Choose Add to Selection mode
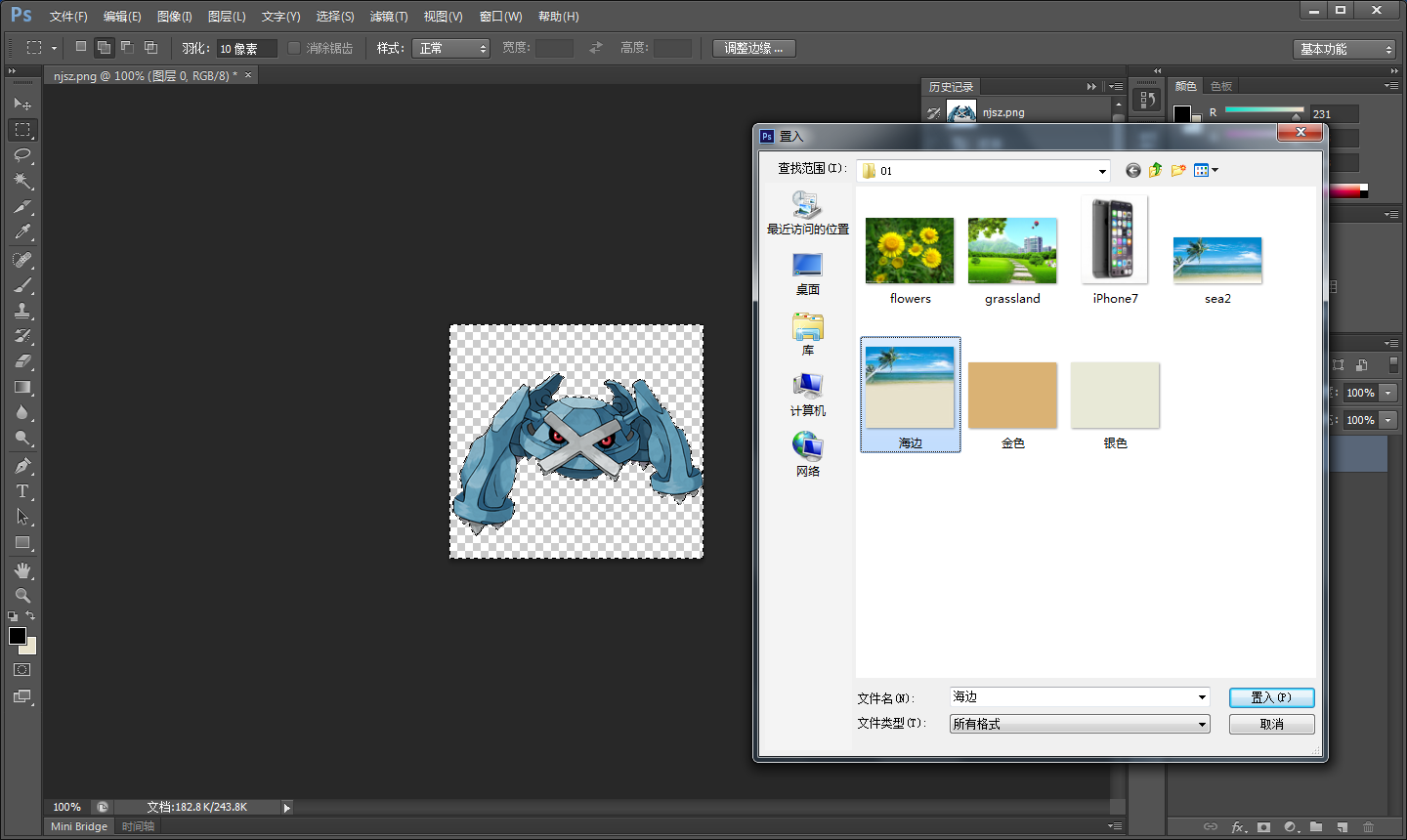Viewport: 1407px width, 840px height. click(x=104, y=47)
